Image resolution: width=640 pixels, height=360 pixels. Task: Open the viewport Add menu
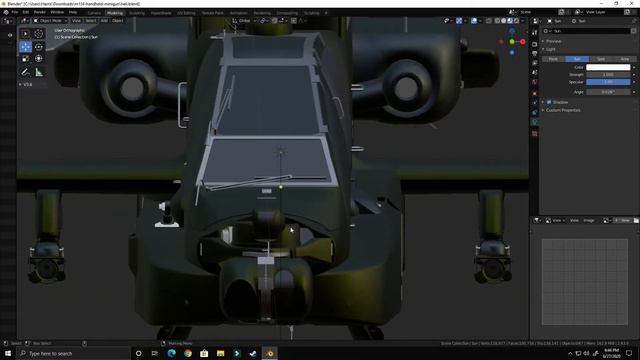click(104, 20)
